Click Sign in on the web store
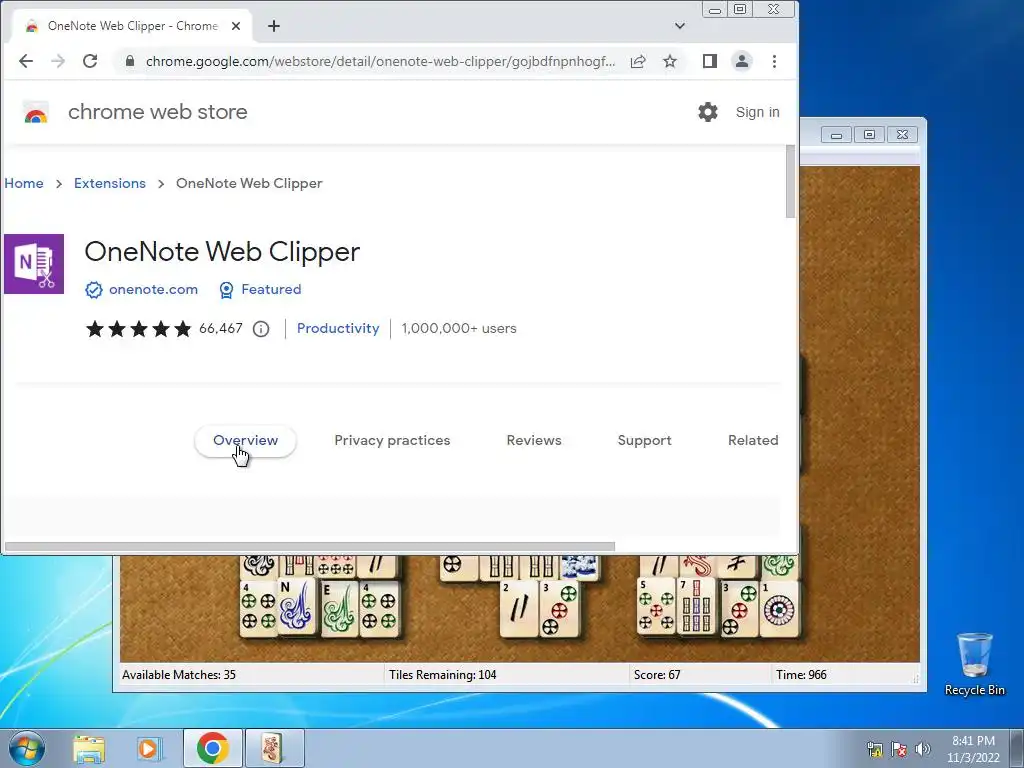Viewport: 1024px width, 768px height. click(758, 112)
